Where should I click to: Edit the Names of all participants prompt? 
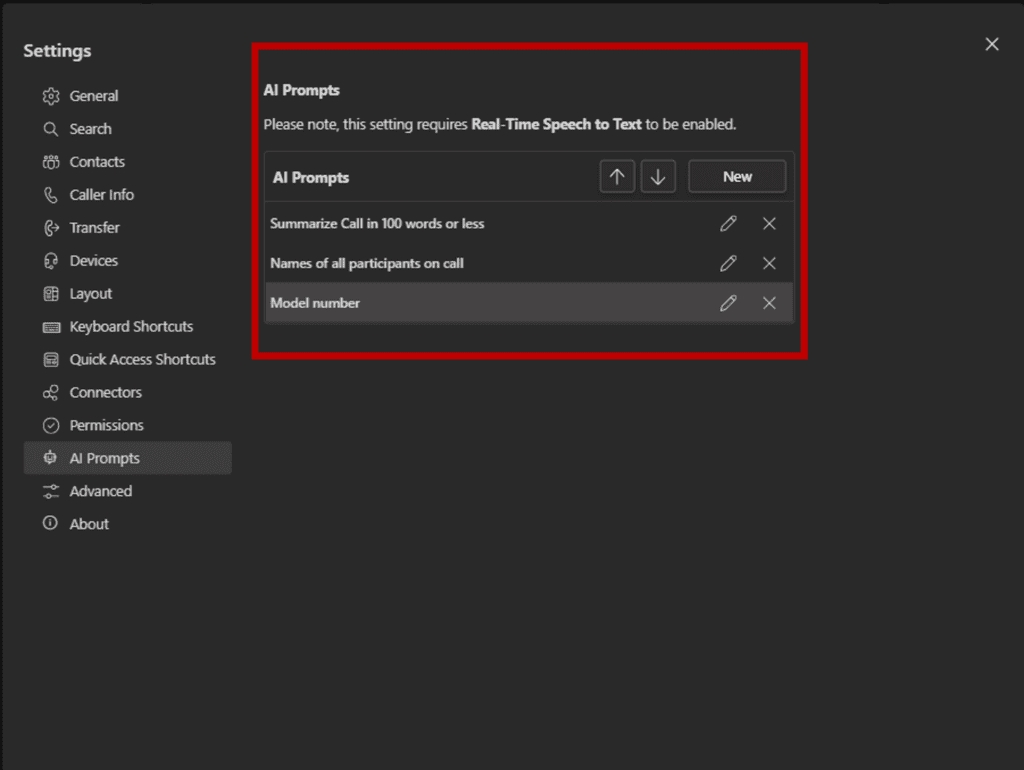728,263
